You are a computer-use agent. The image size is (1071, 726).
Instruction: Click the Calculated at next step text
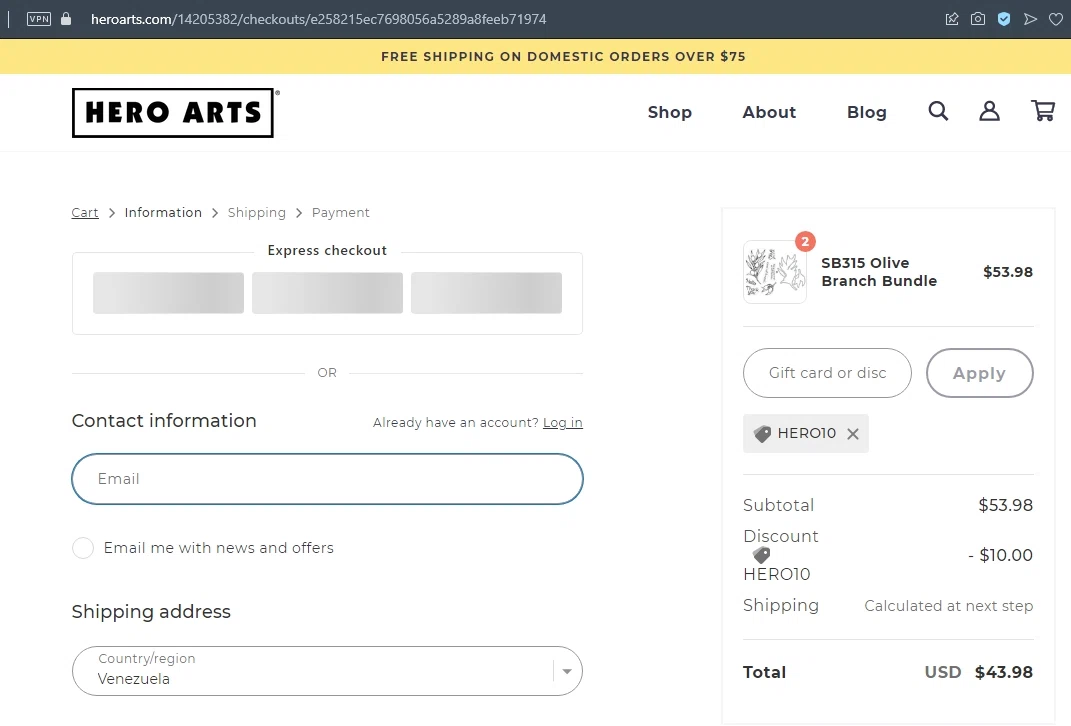tap(949, 606)
